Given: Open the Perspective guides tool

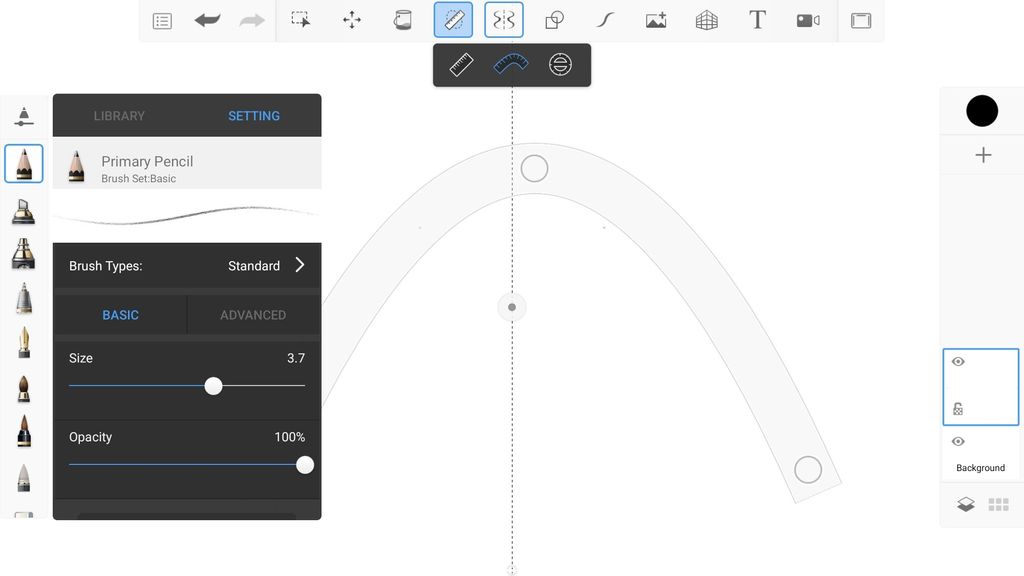Looking at the screenshot, I should 706,19.
